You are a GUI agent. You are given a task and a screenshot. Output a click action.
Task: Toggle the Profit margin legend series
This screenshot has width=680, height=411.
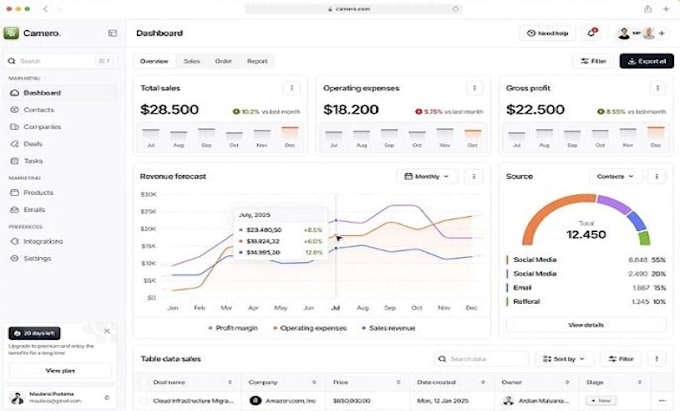(x=233, y=328)
